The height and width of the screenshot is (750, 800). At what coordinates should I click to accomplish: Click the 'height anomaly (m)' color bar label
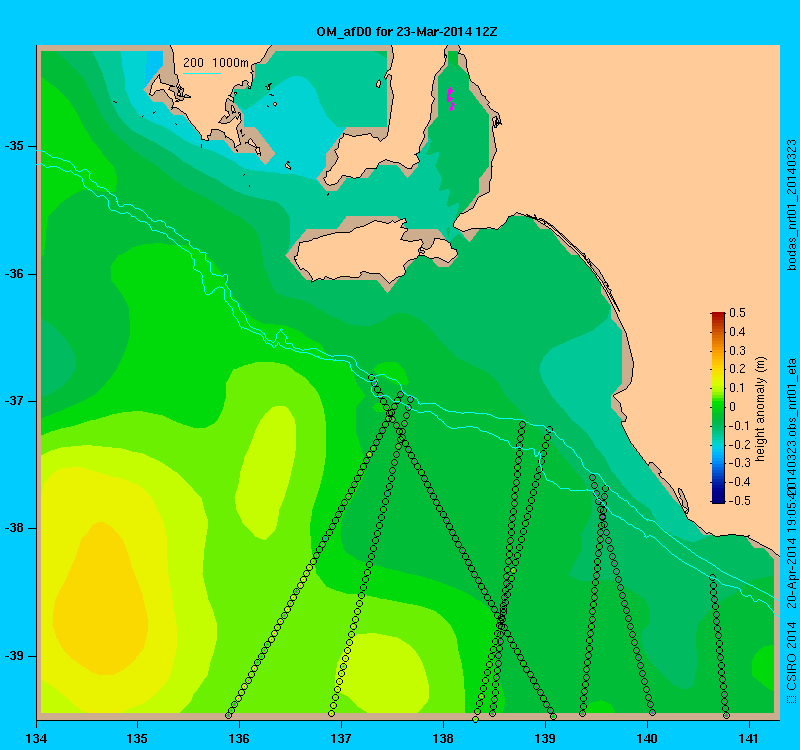click(761, 409)
